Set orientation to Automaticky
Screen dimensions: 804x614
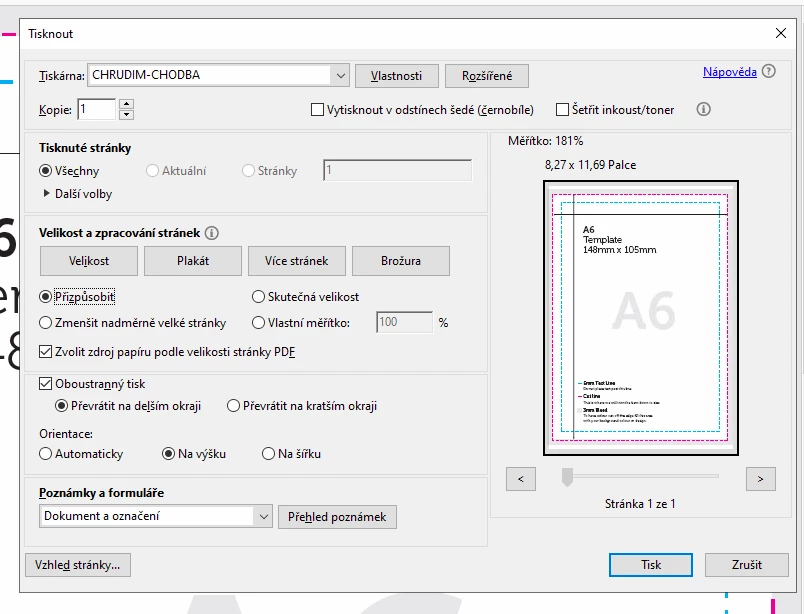pos(46,454)
